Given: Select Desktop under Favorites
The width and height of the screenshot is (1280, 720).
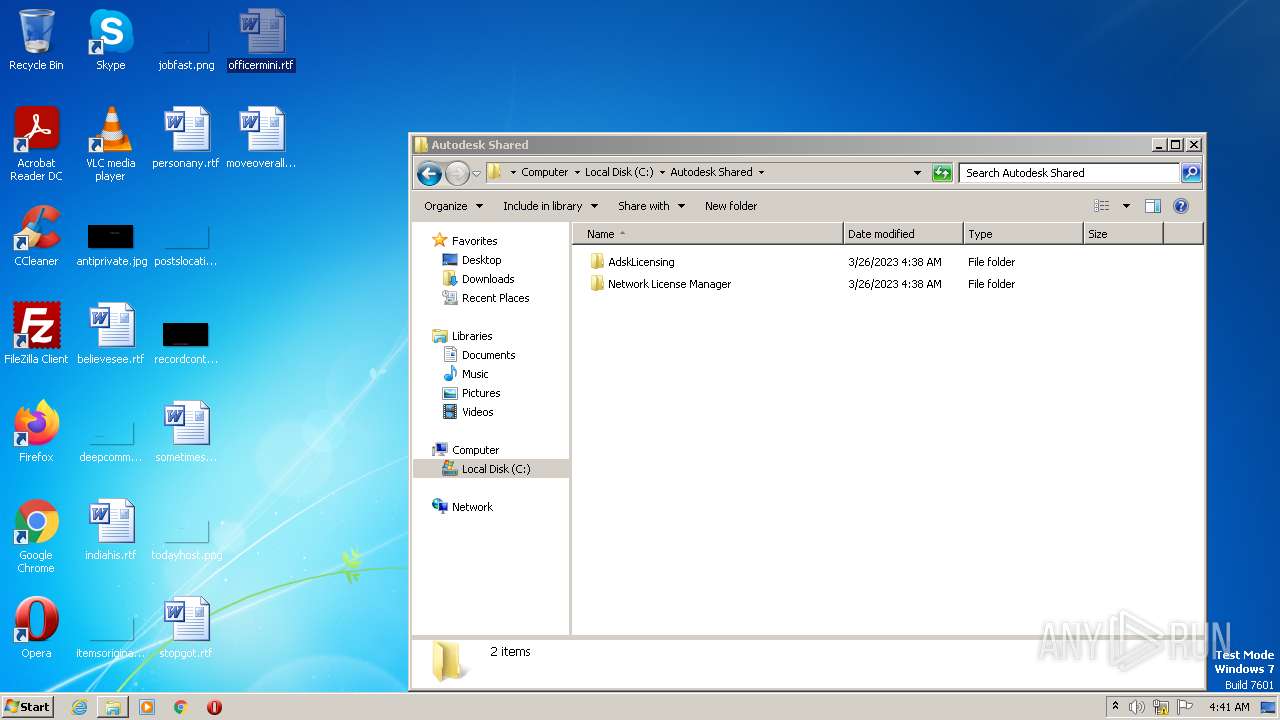Looking at the screenshot, I should point(481,260).
